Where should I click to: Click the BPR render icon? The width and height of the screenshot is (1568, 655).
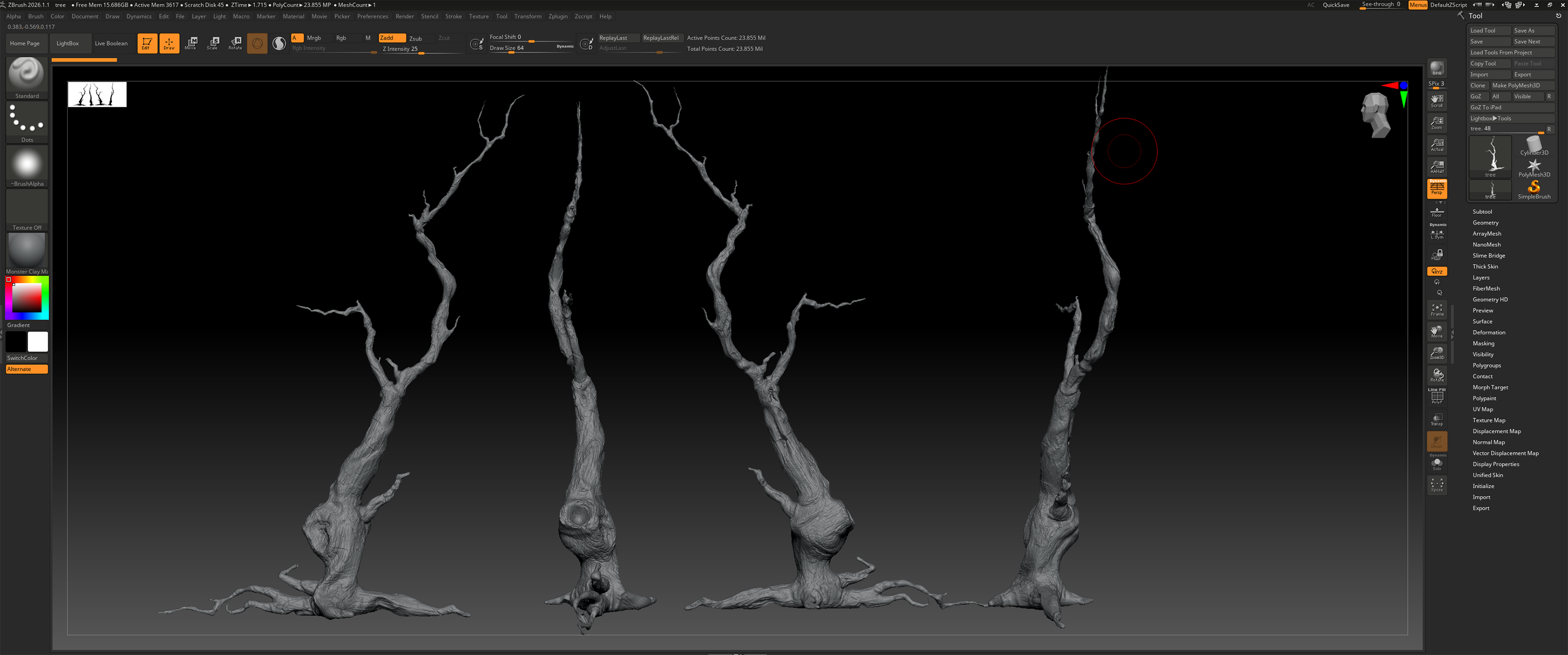coord(1437,68)
